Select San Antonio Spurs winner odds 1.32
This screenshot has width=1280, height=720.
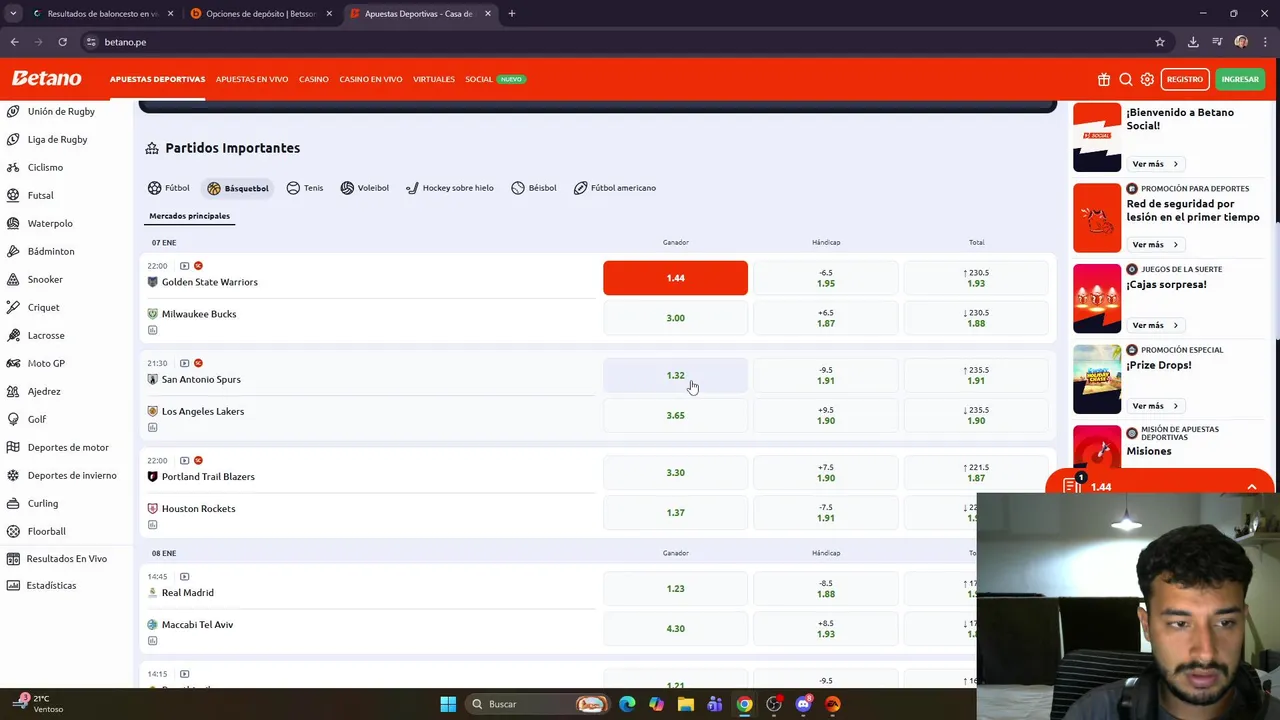pyautogui.click(x=675, y=375)
